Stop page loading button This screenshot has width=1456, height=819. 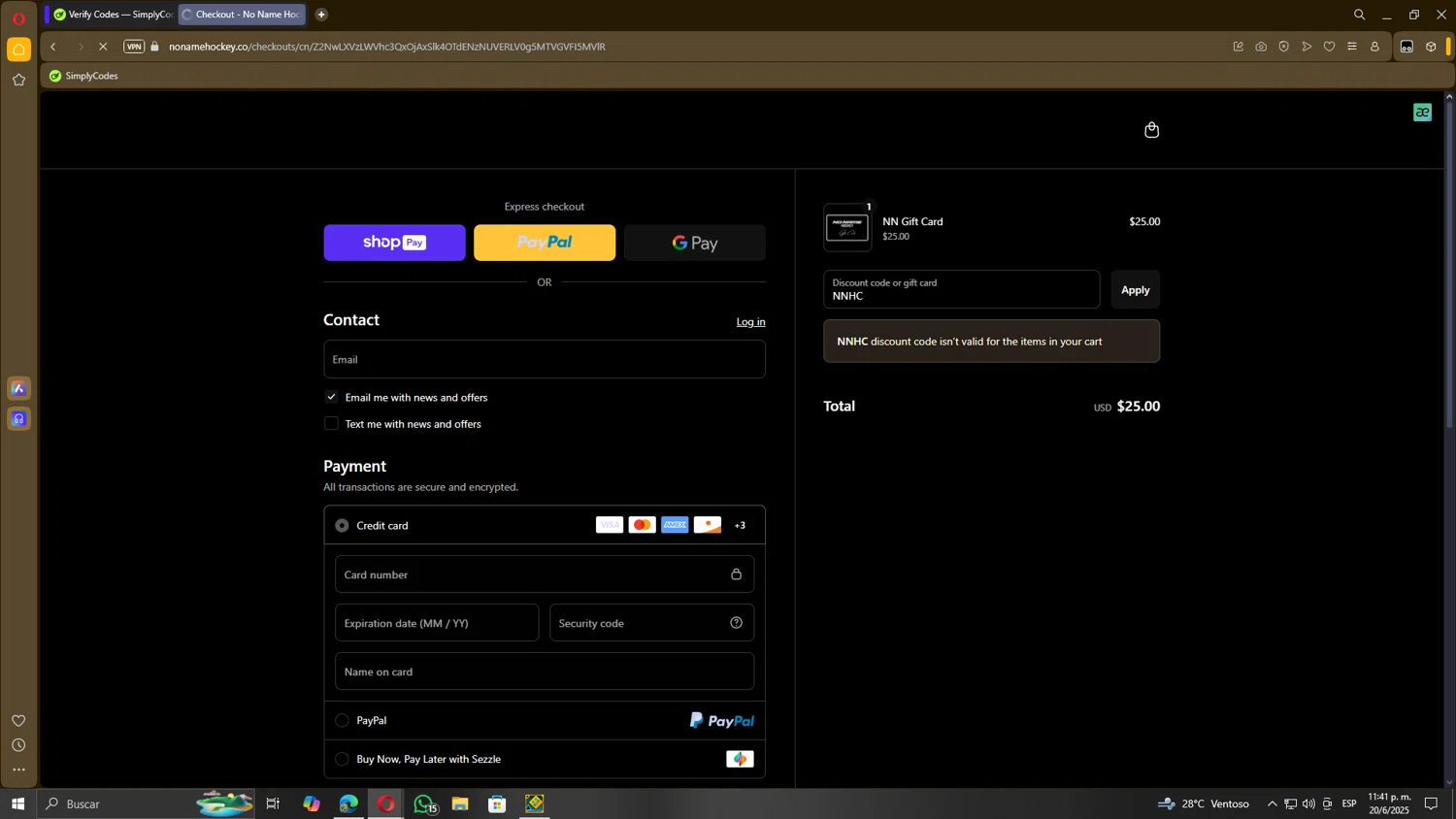pos(103,47)
